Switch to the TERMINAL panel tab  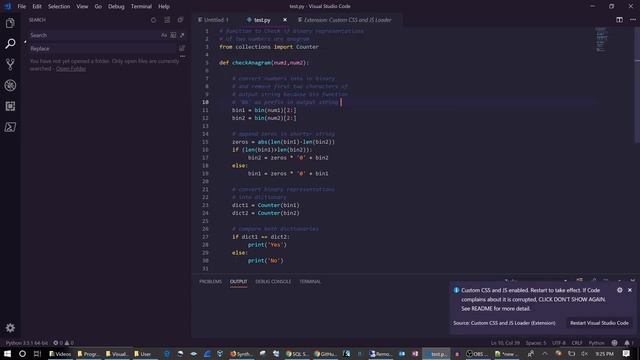[x=310, y=282]
